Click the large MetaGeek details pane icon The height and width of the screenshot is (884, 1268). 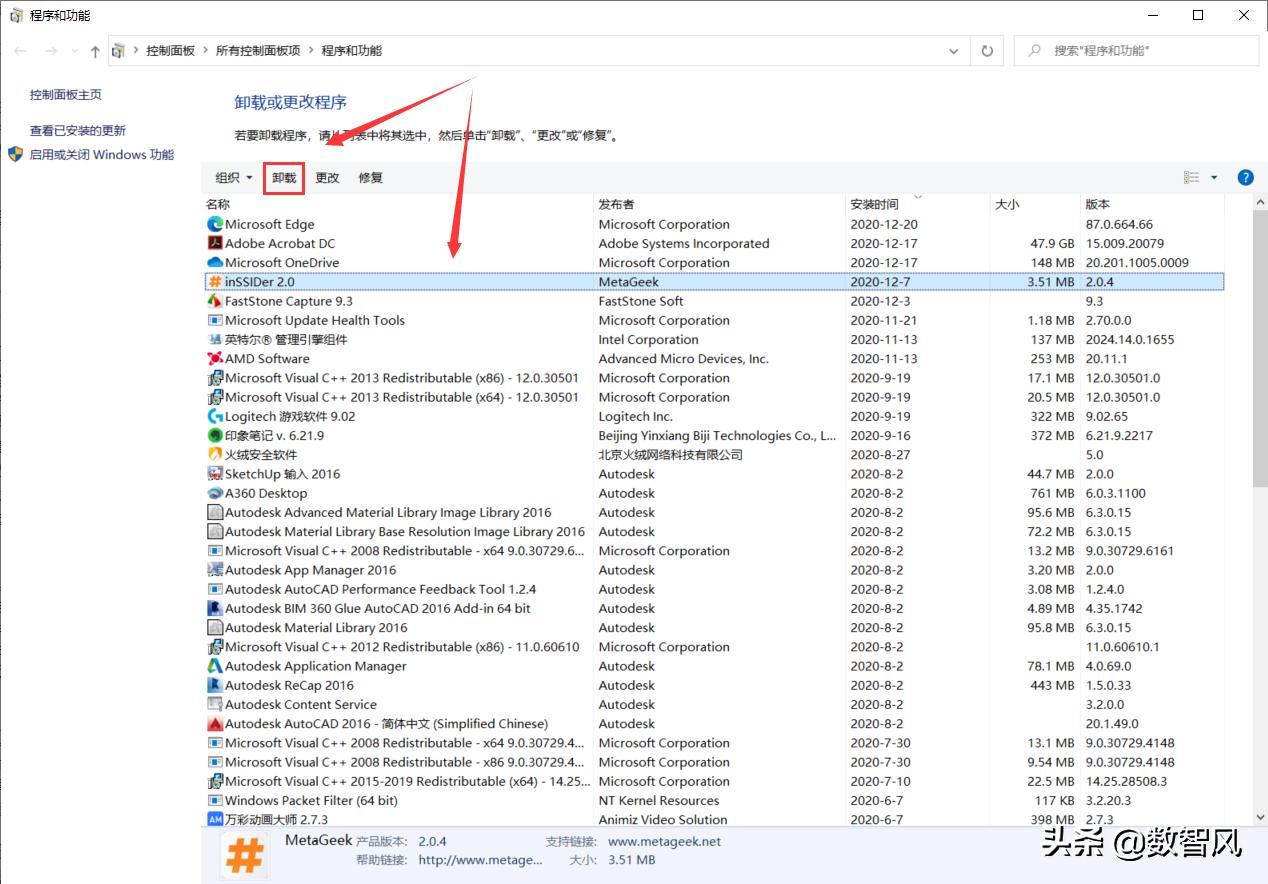click(244, 856)
